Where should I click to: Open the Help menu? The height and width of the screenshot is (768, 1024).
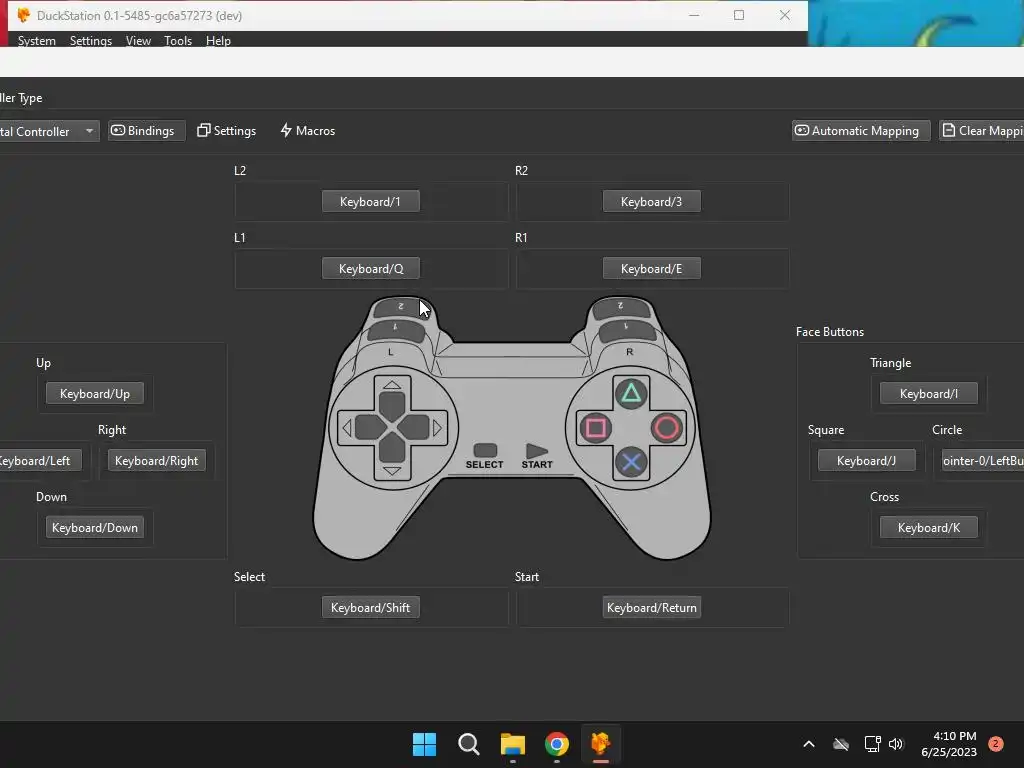click(218, 40)
